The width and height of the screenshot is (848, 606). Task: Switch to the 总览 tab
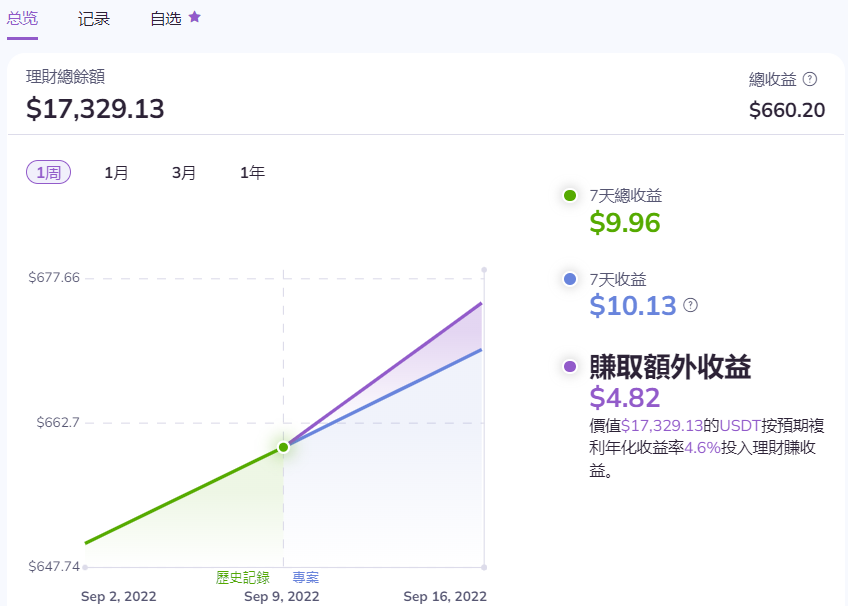(x=22, y=19)
